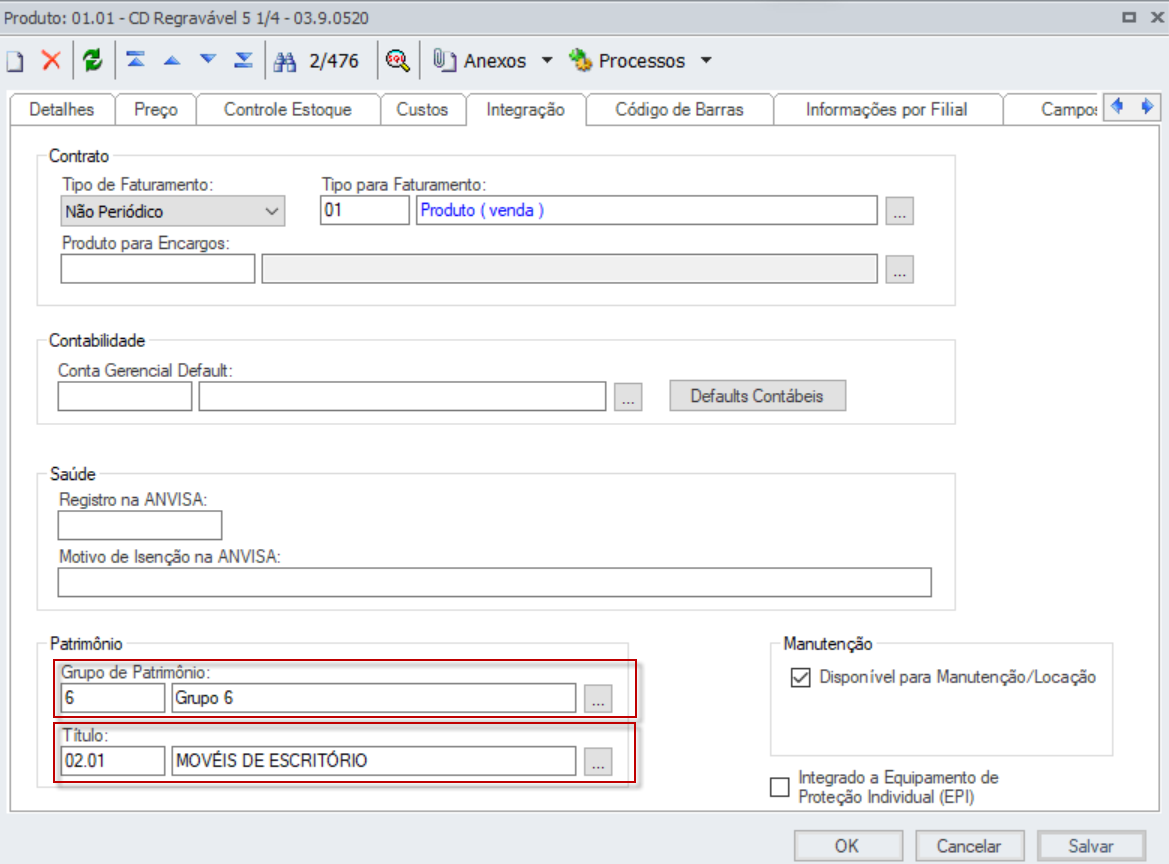Image resolution: width=1169 pixels, height=864 pixels.
Task: Jump to first record arrow icon
Action: coord(135,60)
